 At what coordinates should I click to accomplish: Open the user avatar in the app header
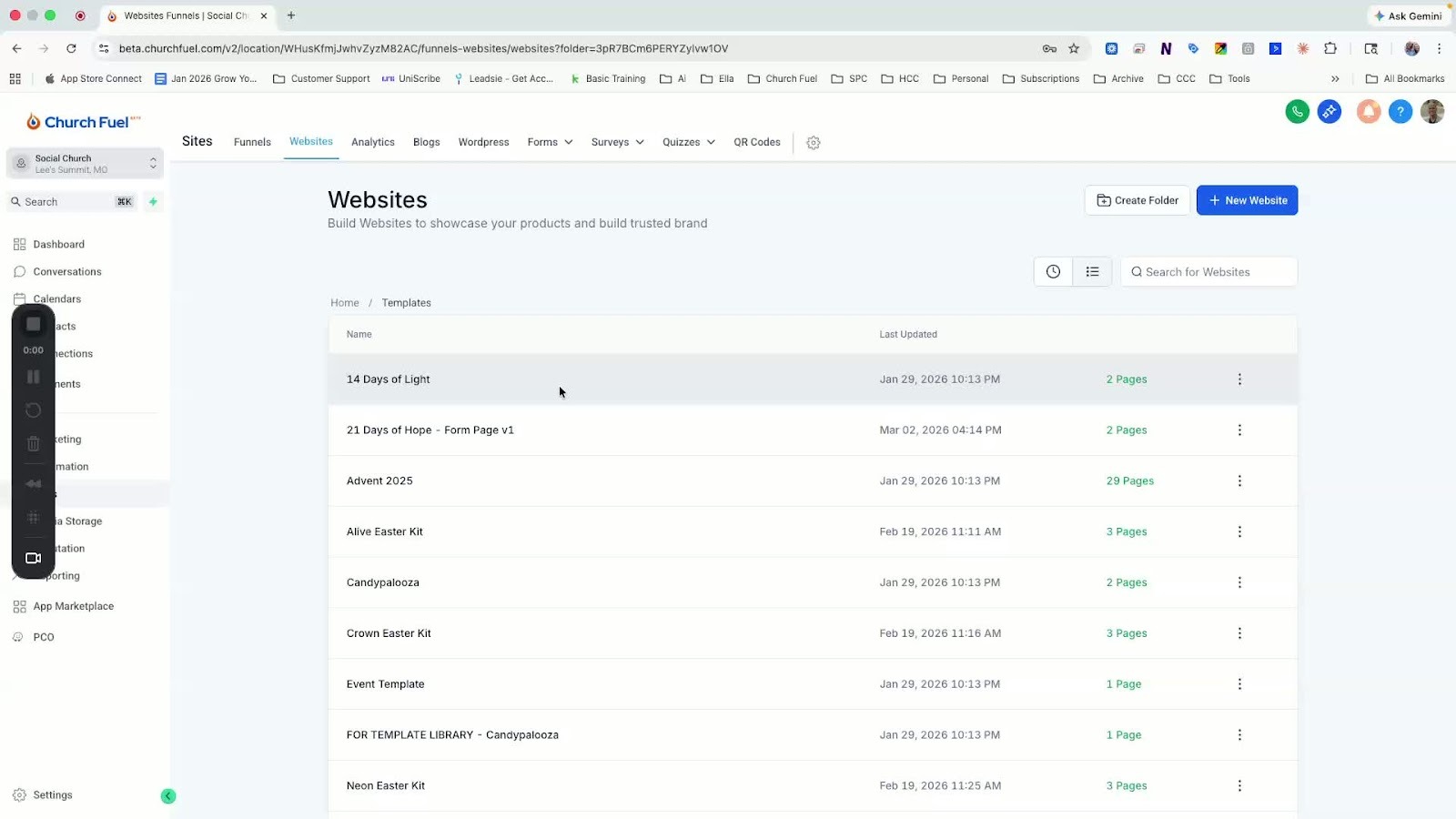pyautogui.click(x=1432, y=112)
